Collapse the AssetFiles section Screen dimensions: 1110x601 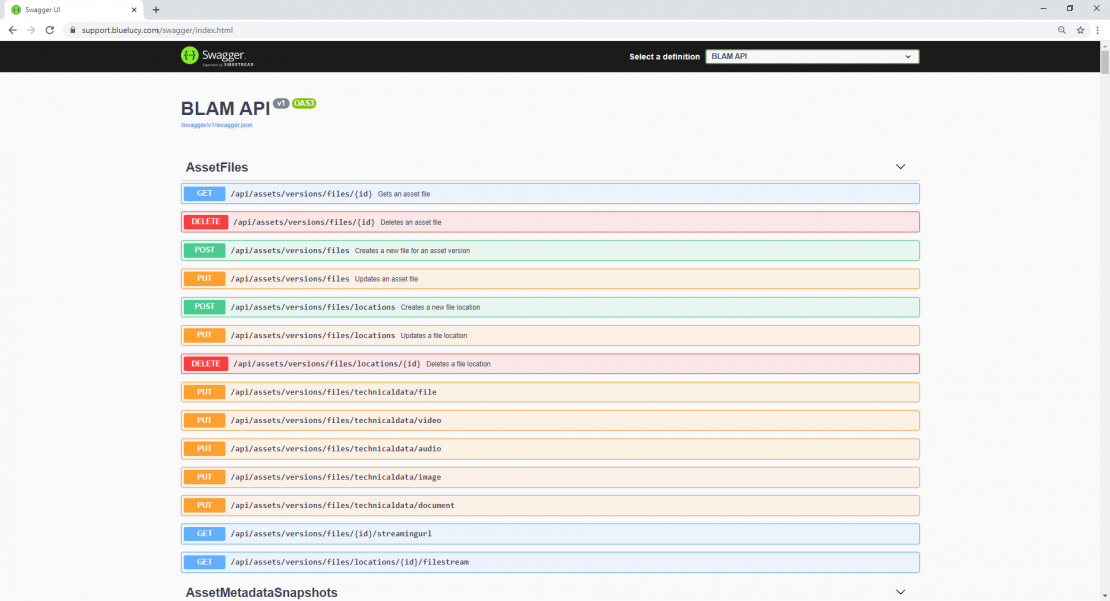[x=900, y=167]
